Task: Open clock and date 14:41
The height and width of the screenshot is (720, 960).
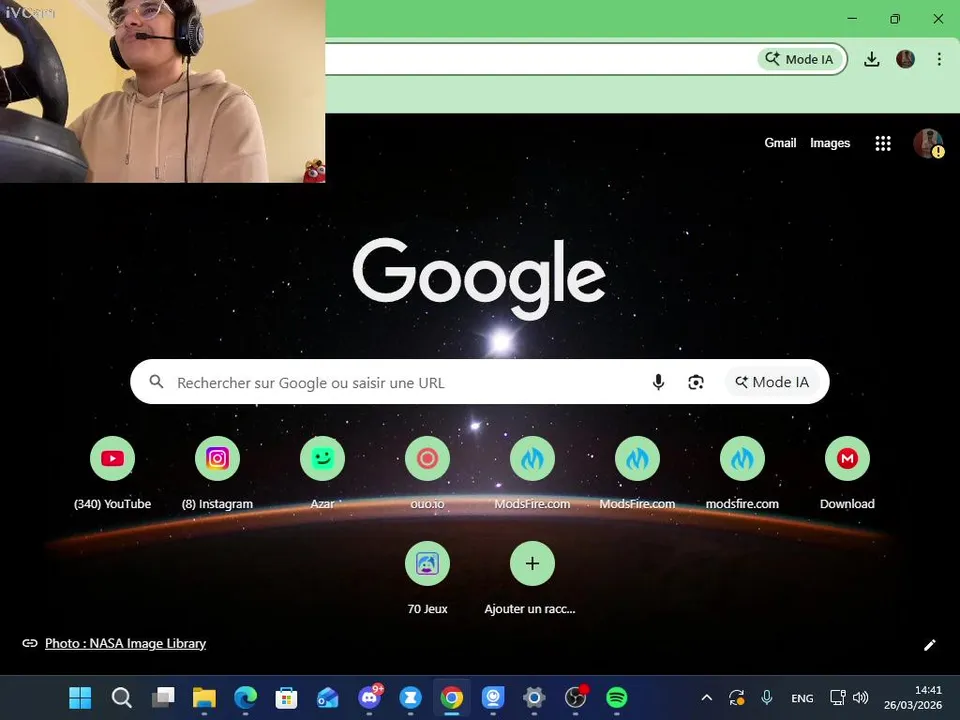Action: click(913, 697)
